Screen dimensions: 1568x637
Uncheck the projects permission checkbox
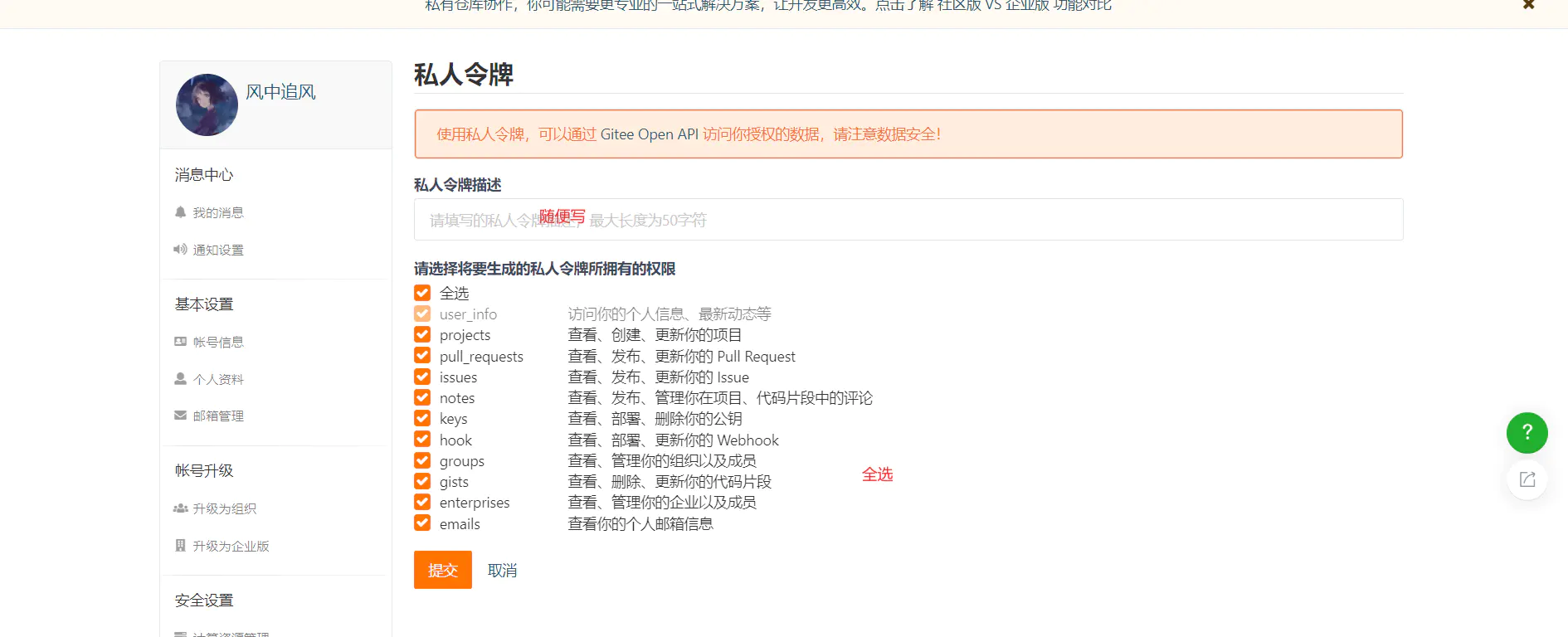point(422,334)
